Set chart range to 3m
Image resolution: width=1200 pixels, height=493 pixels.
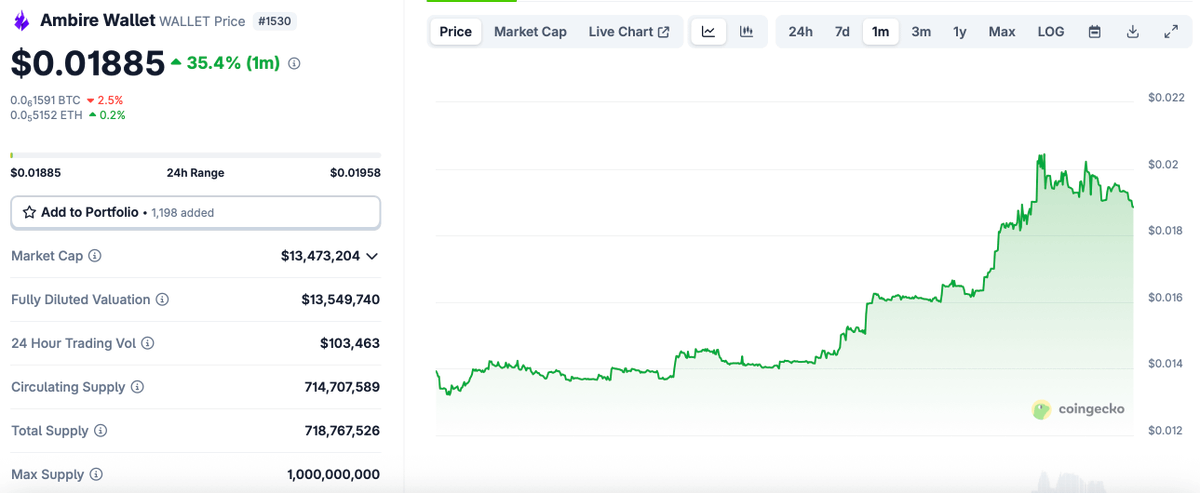[x=921, y=32]
